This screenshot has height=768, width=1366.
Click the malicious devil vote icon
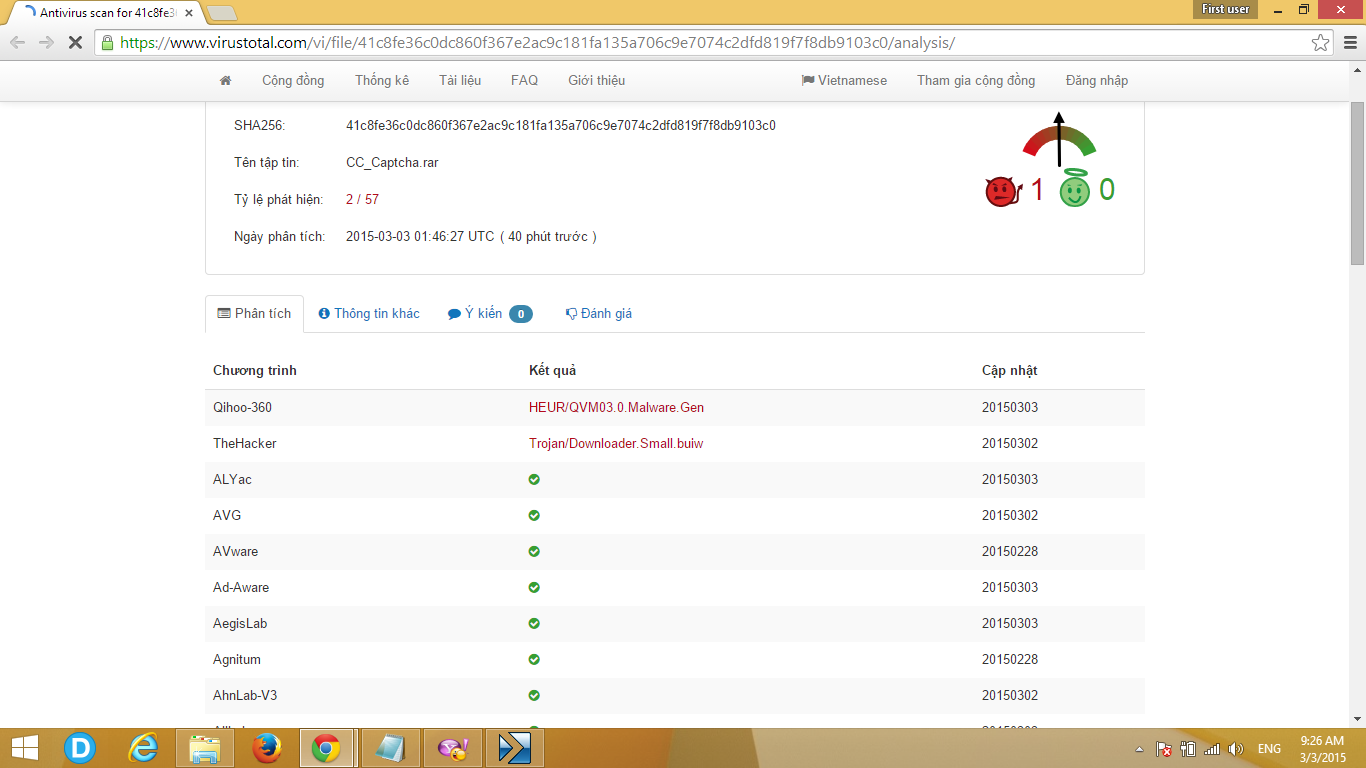tap(1001, 191)
